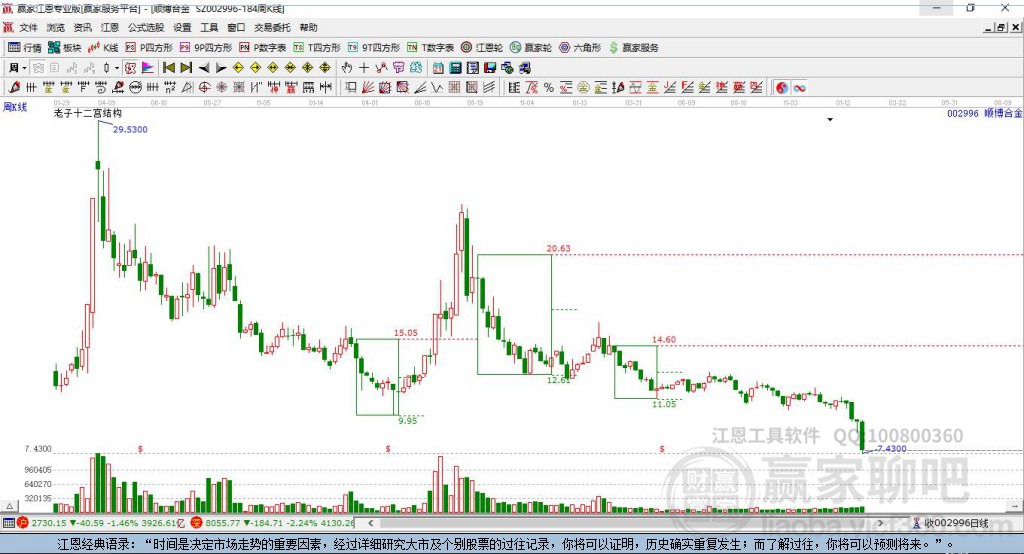Open the 板块 sector view
The height and width of the screenshot is (554, 1024).
point(64,48)
